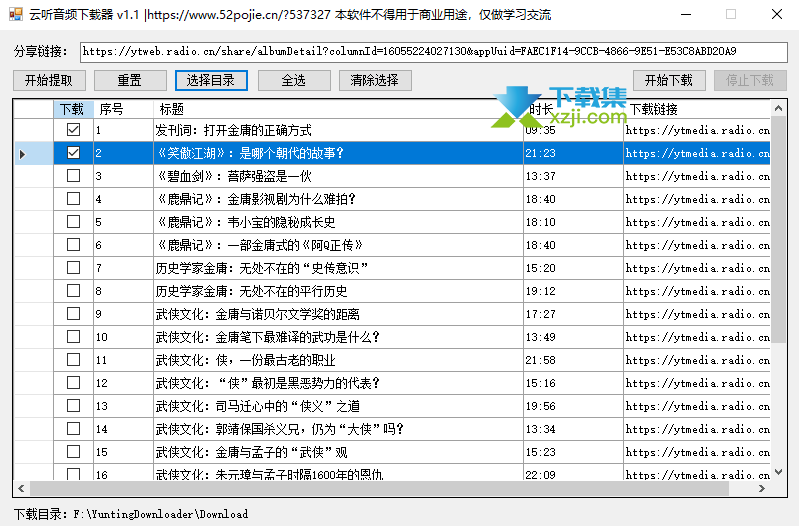Check the download box for row 12
799x526 pixels.
point(73,383)
